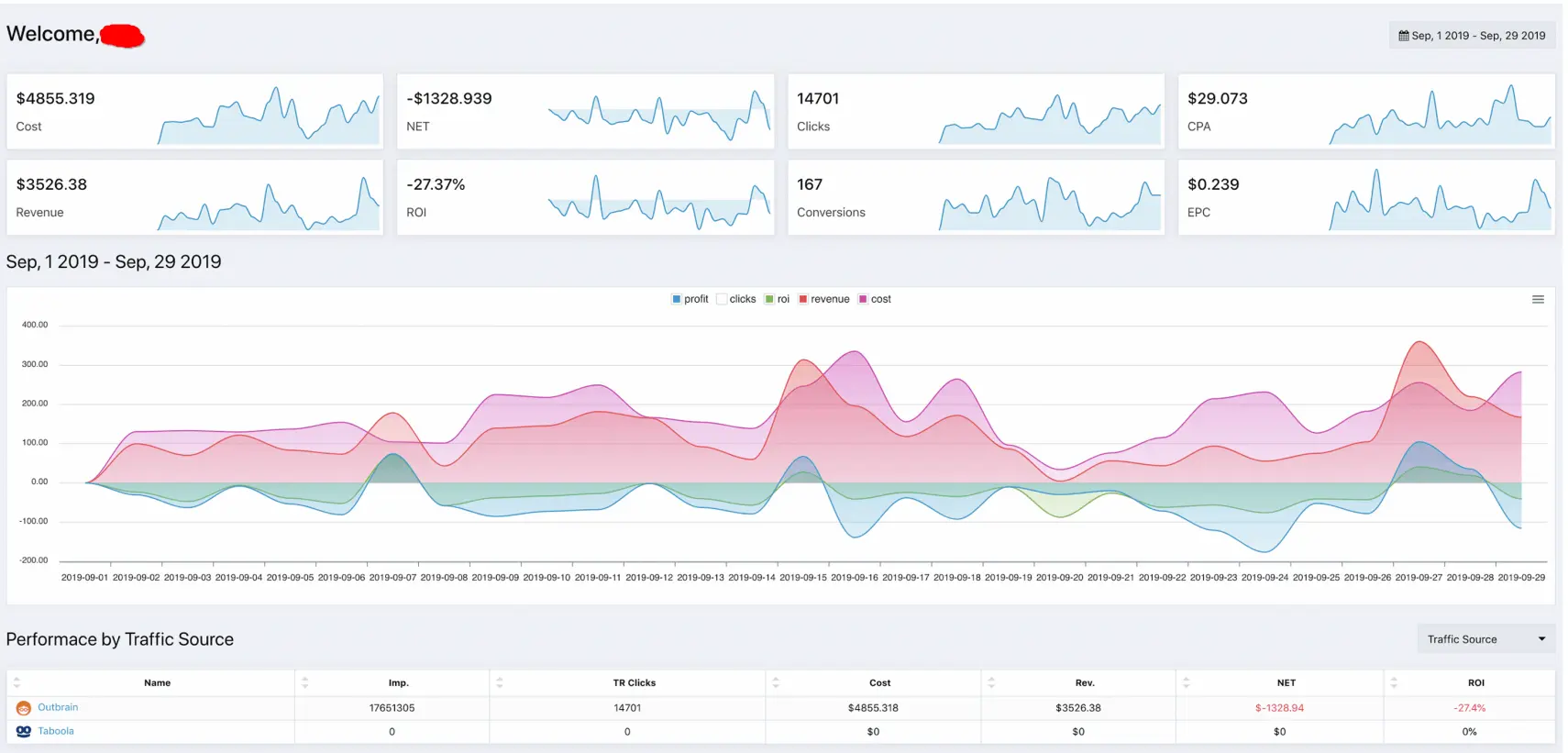Screen dimensions: 1568x753
Task: Open the Traffic Source dropdown
Action: [x=1485, y=639]
